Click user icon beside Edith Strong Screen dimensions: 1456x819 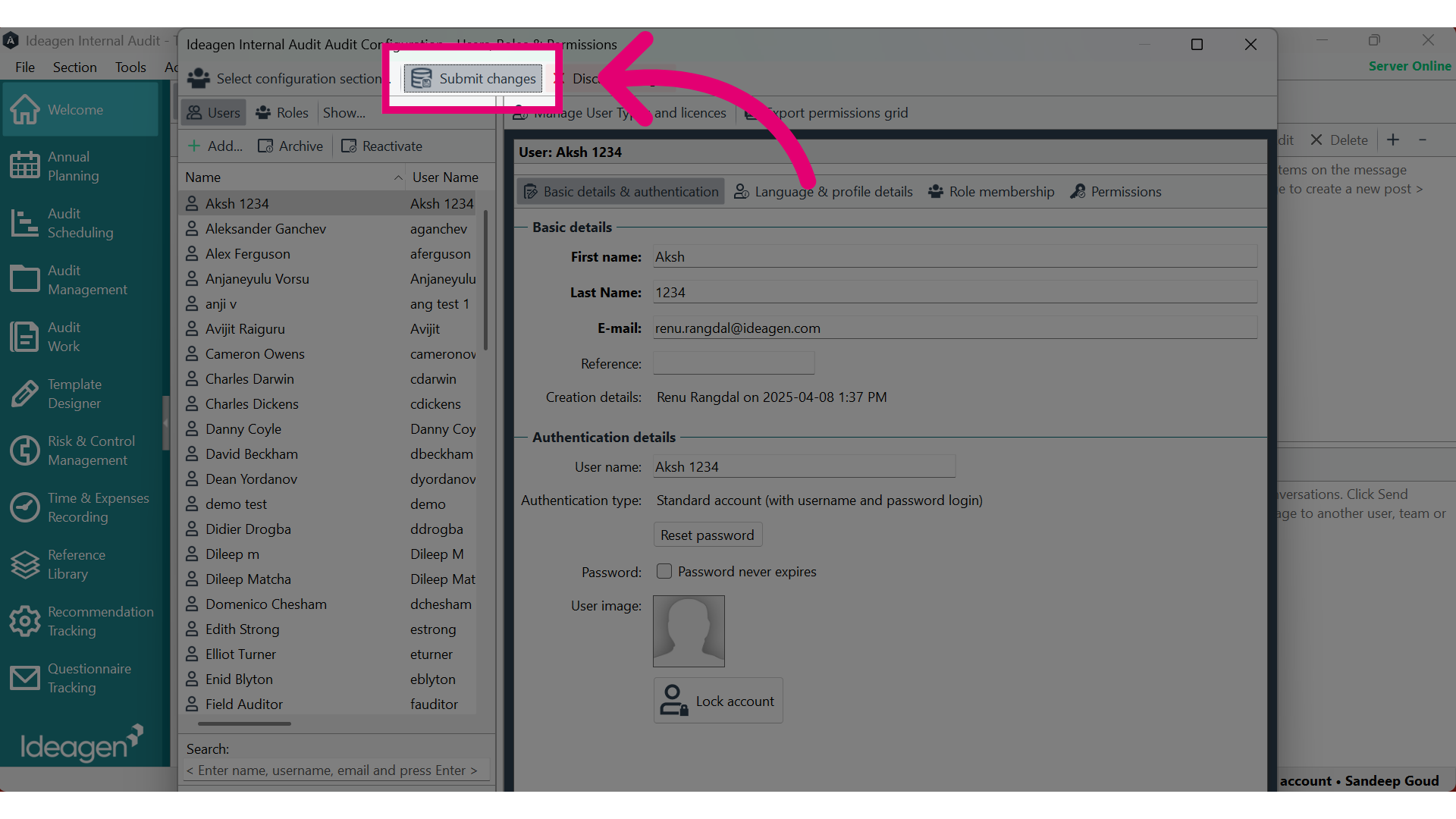click(x=192, y=629)
